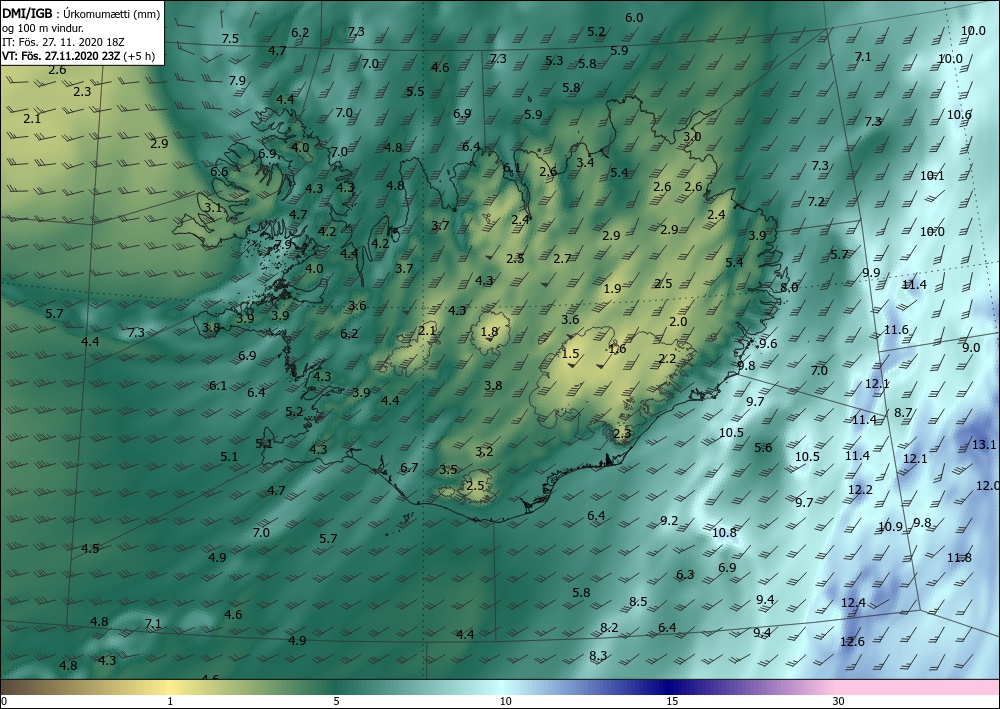The image size is (1000, 709).
Task: Select the 5.3 map value
Action: pyautogui.click(x=554, y=61)
